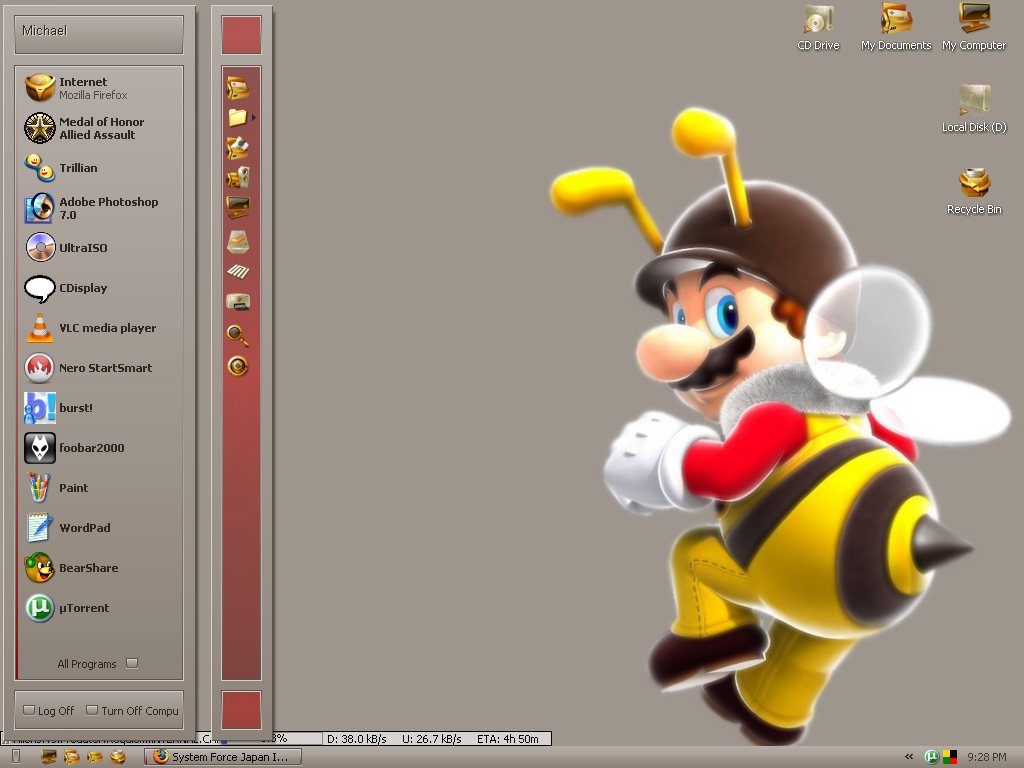Click the monitor icon in the red sidebar

[x=238, y=207]
